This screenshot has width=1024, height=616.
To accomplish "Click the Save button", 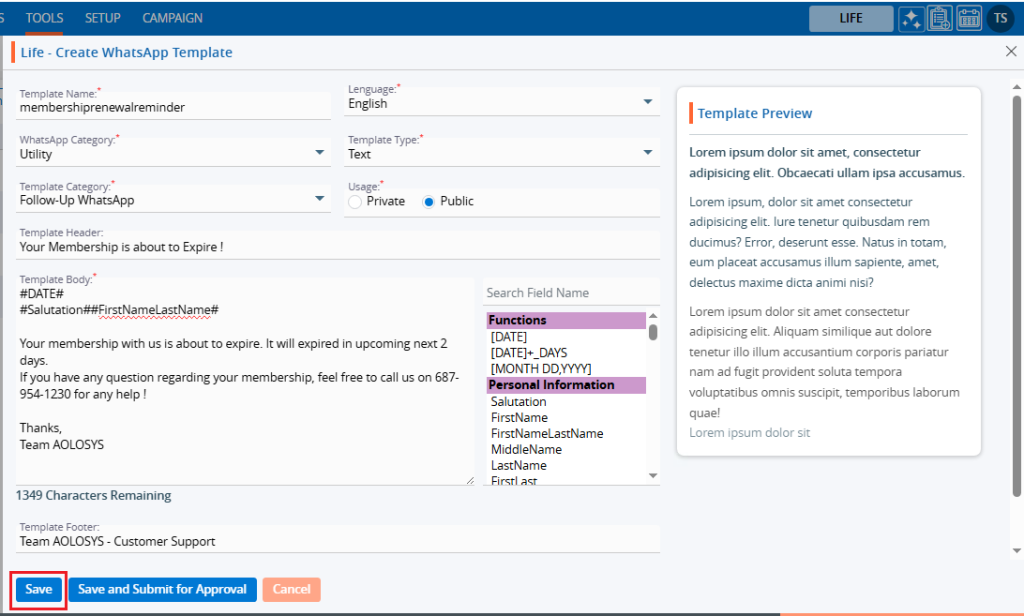I will [x=39, y=590].
